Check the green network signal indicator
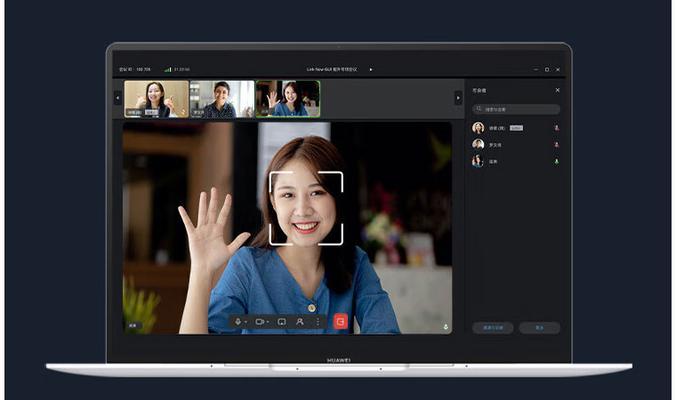This screenshot has height=400, width=676. coord(168,69)
